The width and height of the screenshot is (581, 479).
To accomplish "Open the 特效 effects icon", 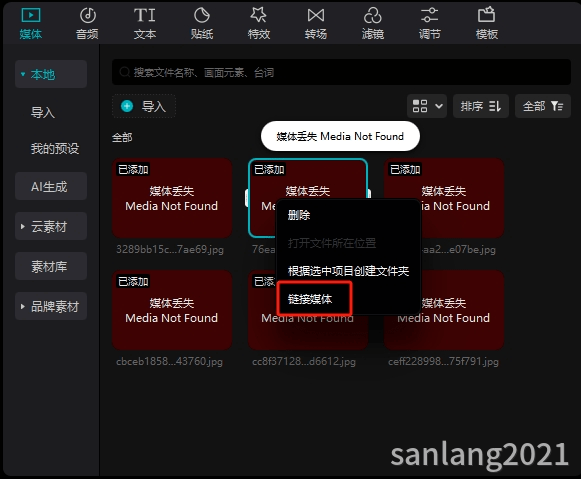I will point(259,23).
